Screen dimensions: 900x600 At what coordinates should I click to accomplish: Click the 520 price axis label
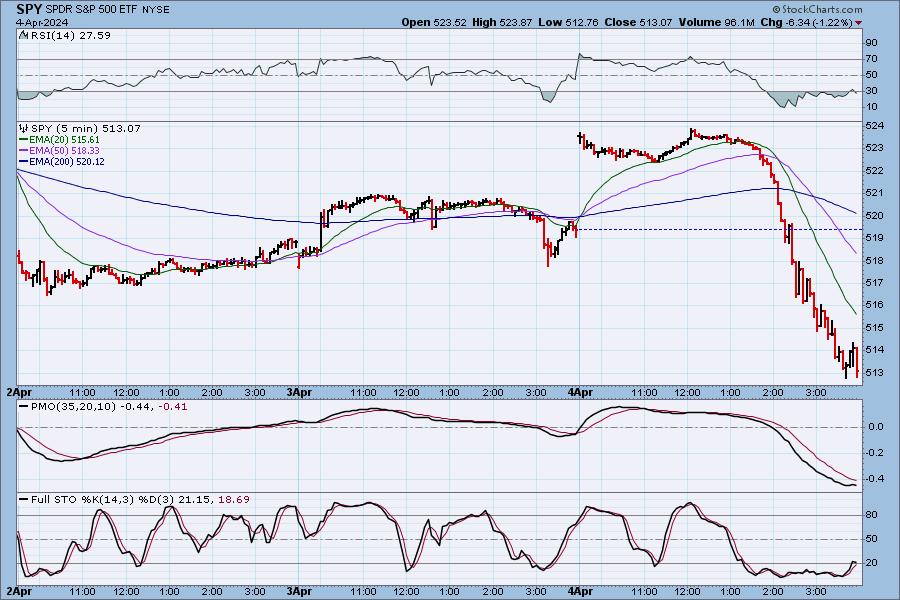[x=874, y=215]
